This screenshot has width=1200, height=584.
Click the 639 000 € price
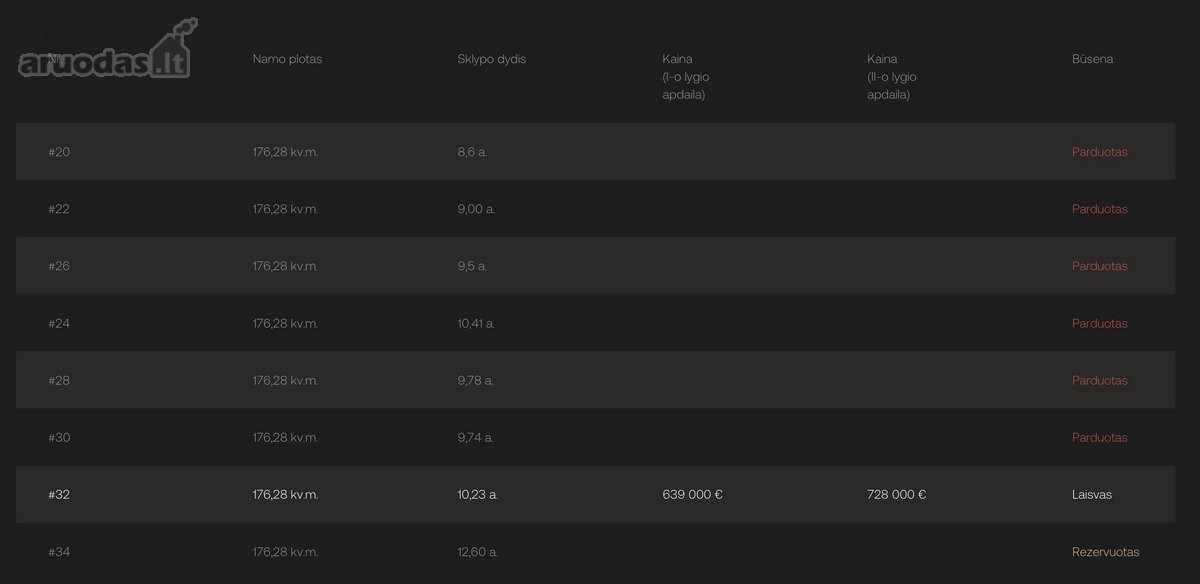pos(692,495)
